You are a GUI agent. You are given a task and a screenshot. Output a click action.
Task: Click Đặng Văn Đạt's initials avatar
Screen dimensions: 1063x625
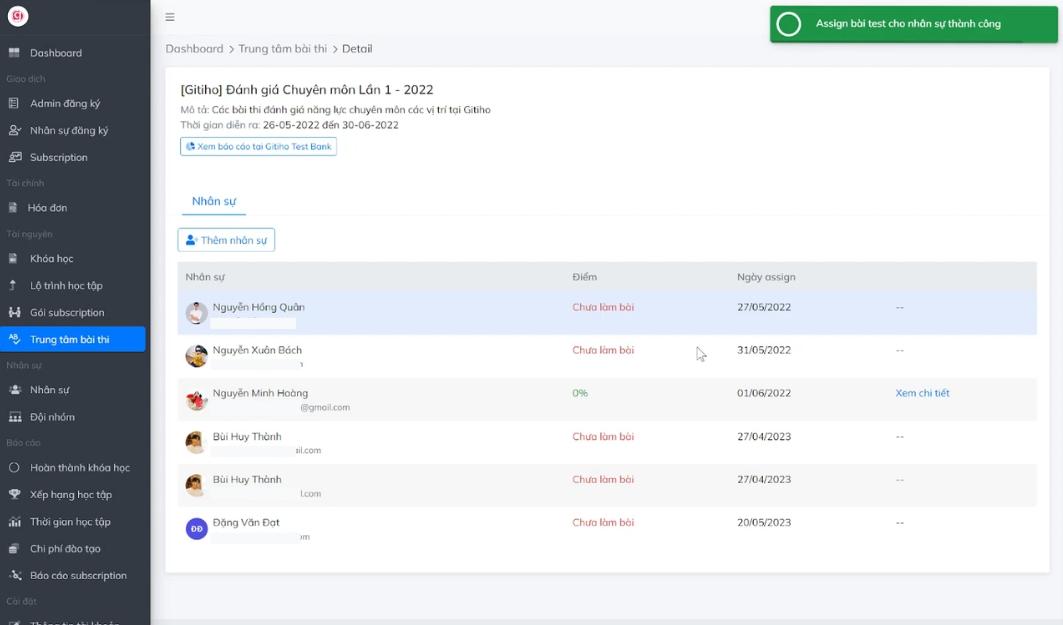point(196,528)
